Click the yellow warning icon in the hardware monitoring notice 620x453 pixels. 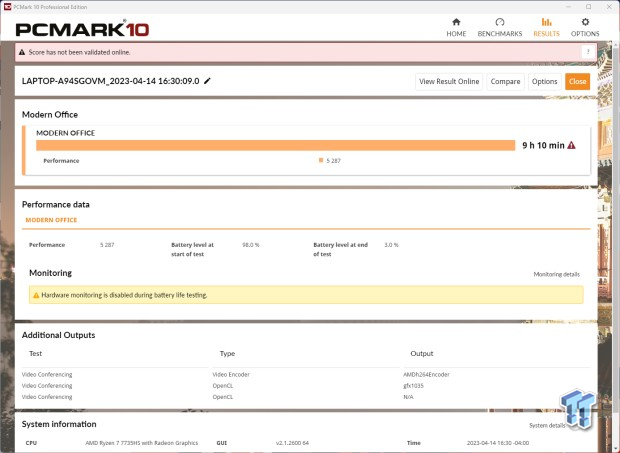[36, 295]
